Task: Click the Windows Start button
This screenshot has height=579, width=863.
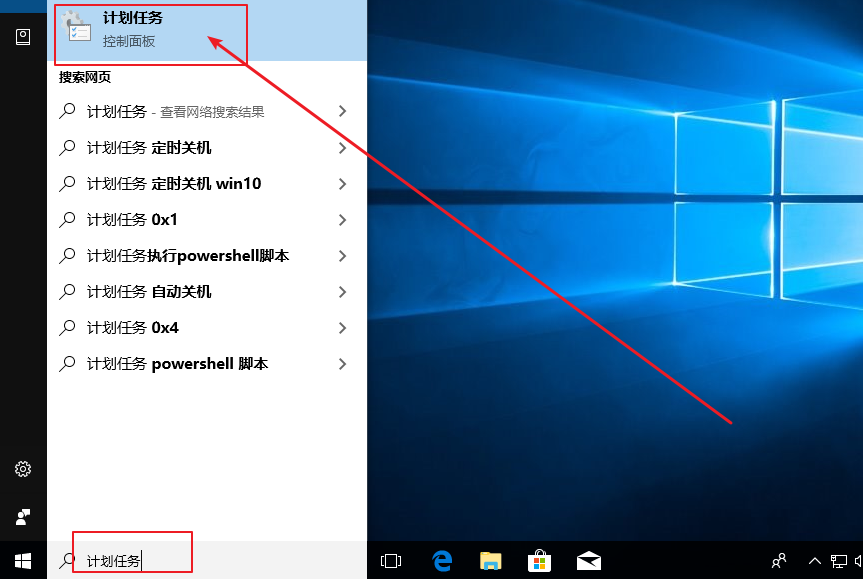Action: pos(23,560)
